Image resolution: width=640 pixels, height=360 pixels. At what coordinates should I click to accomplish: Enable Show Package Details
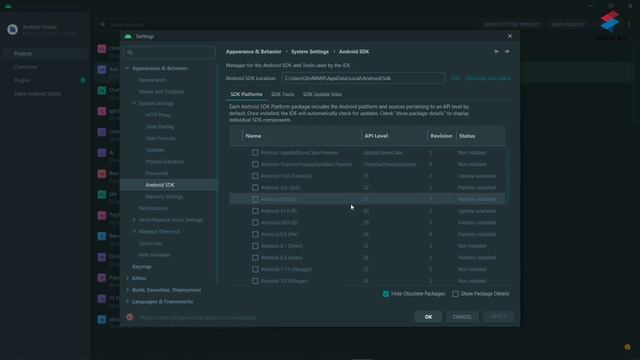(456, 294)
